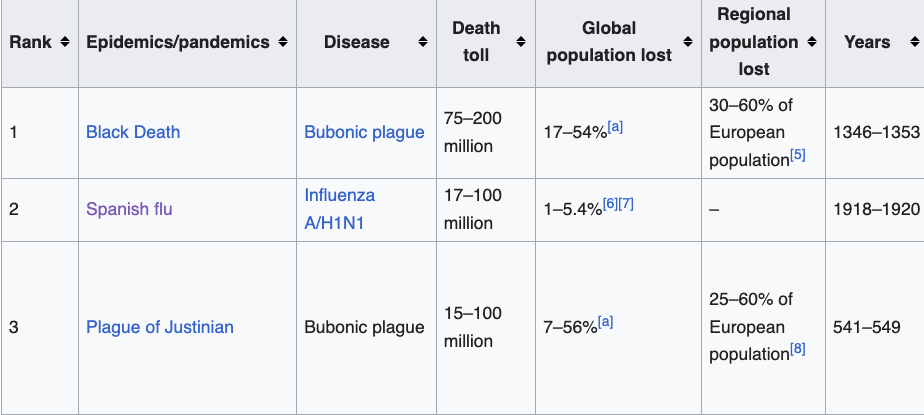
Task: Jump to footnote [a] beside 7–56%
Action: click(606, 321)
